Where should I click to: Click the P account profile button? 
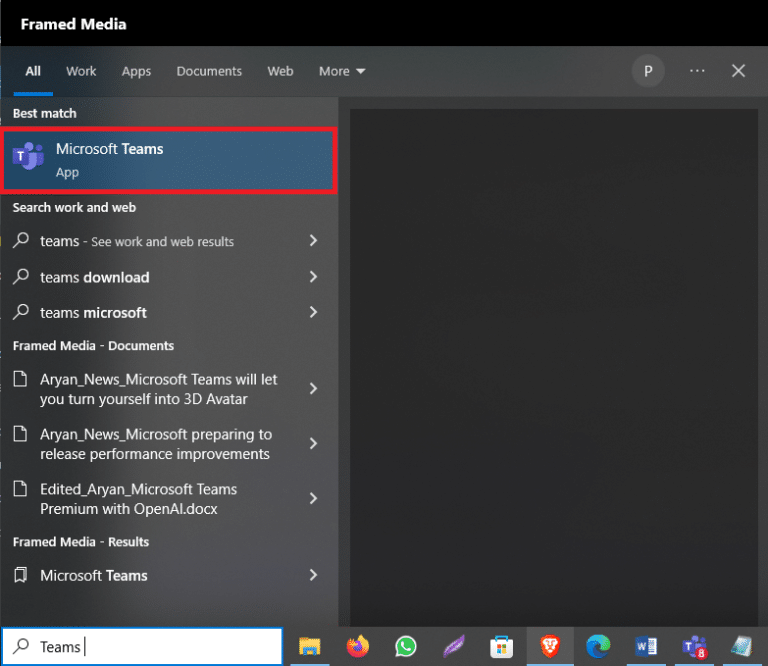tap(648, 71)
